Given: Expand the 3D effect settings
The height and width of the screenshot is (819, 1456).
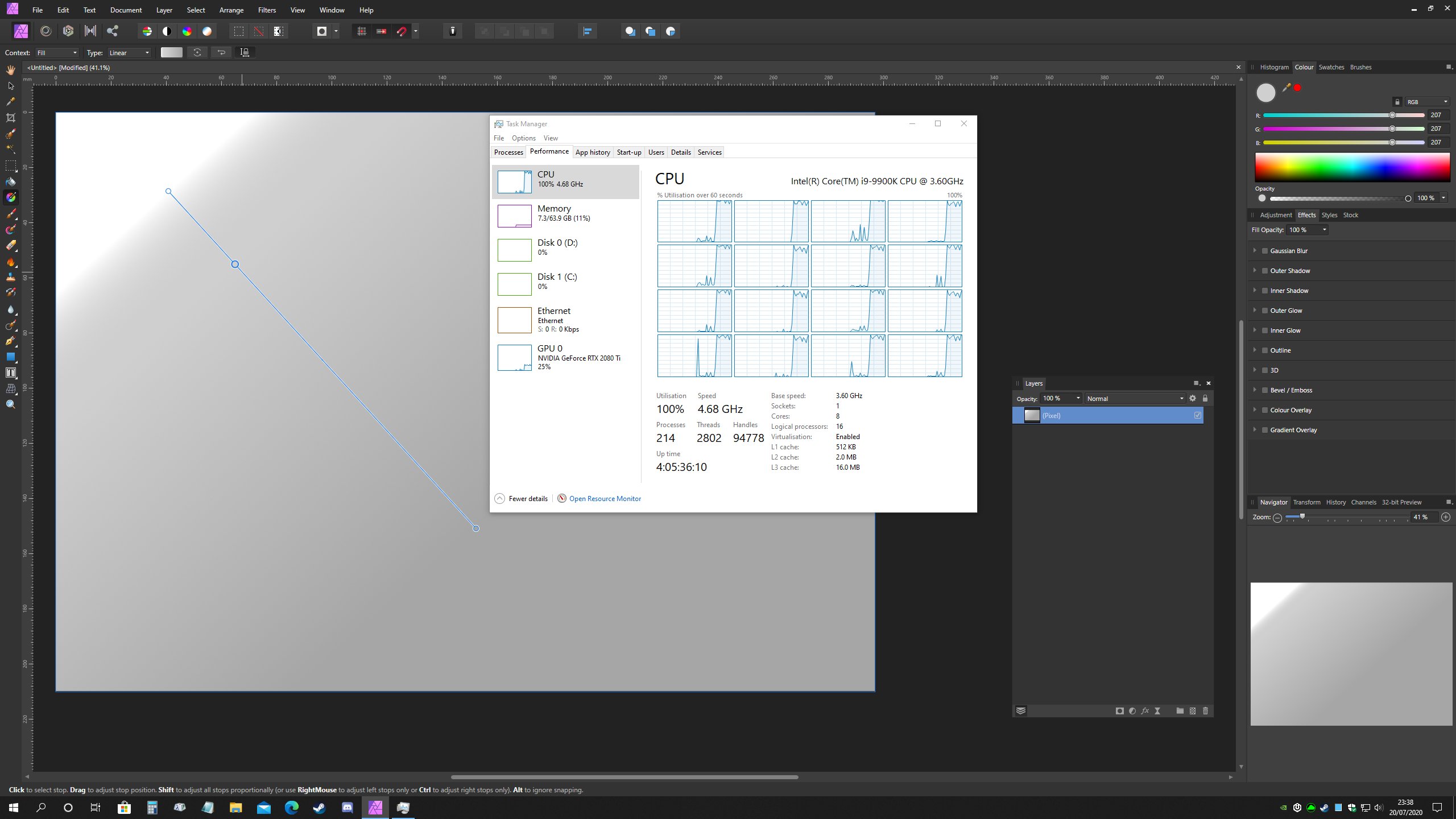Looking at the screenshot, I should pyautogui.click(x=1255, y=370).
